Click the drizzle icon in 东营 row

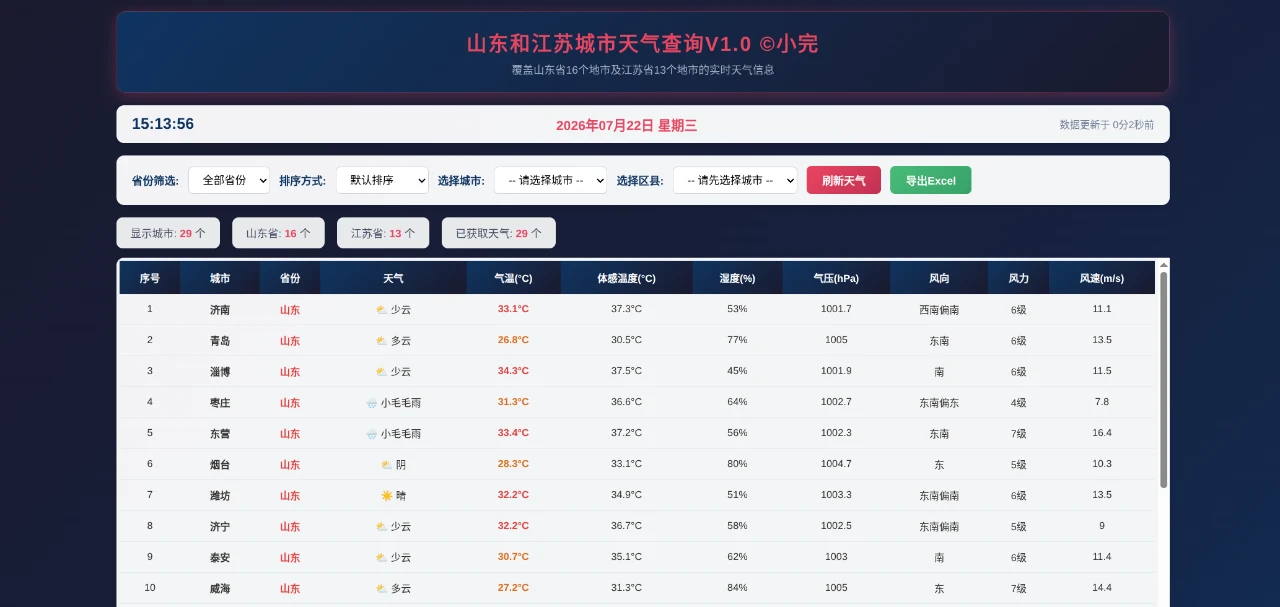click(372, 434)
